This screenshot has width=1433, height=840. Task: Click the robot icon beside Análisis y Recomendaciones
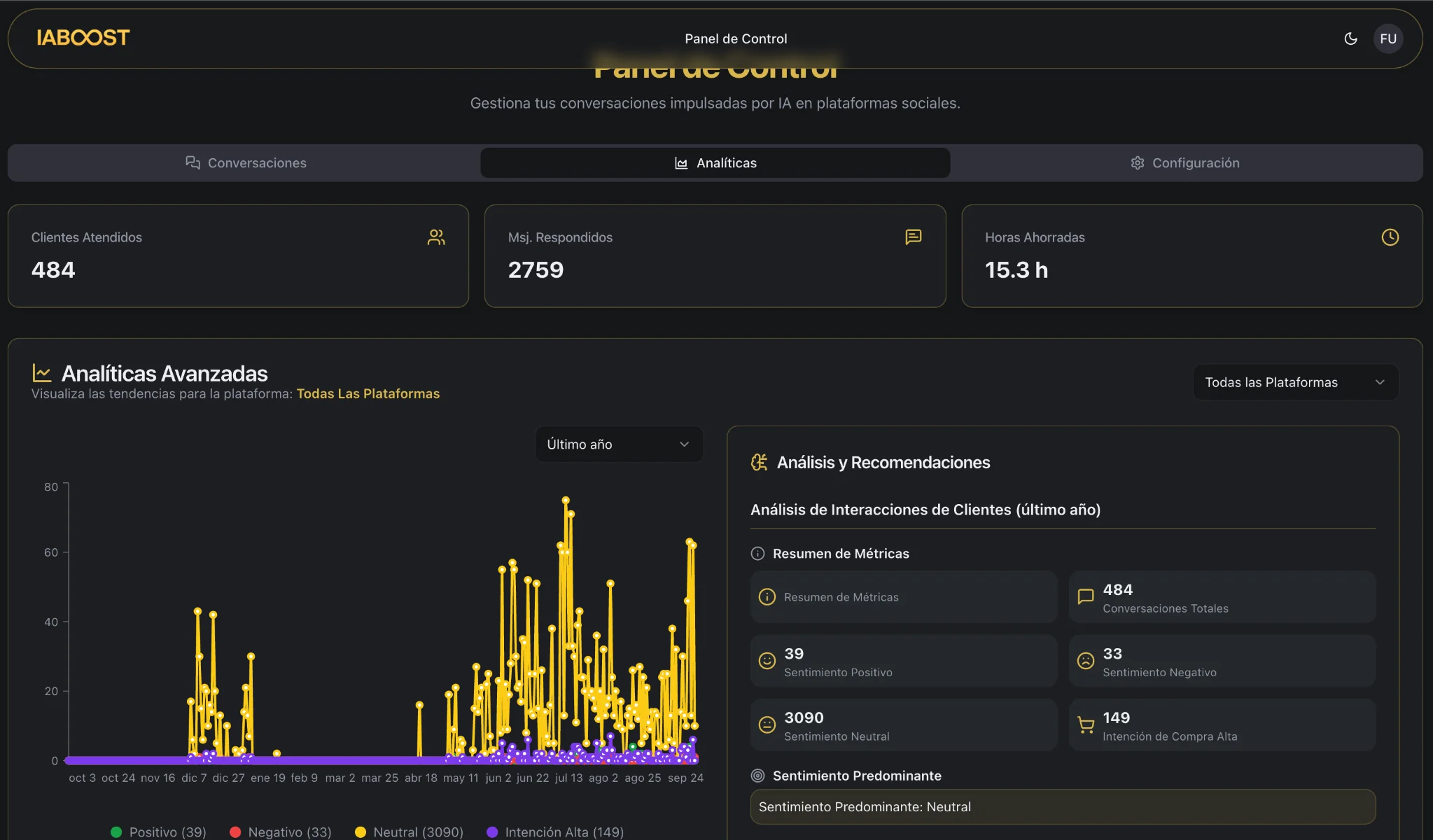759,462
